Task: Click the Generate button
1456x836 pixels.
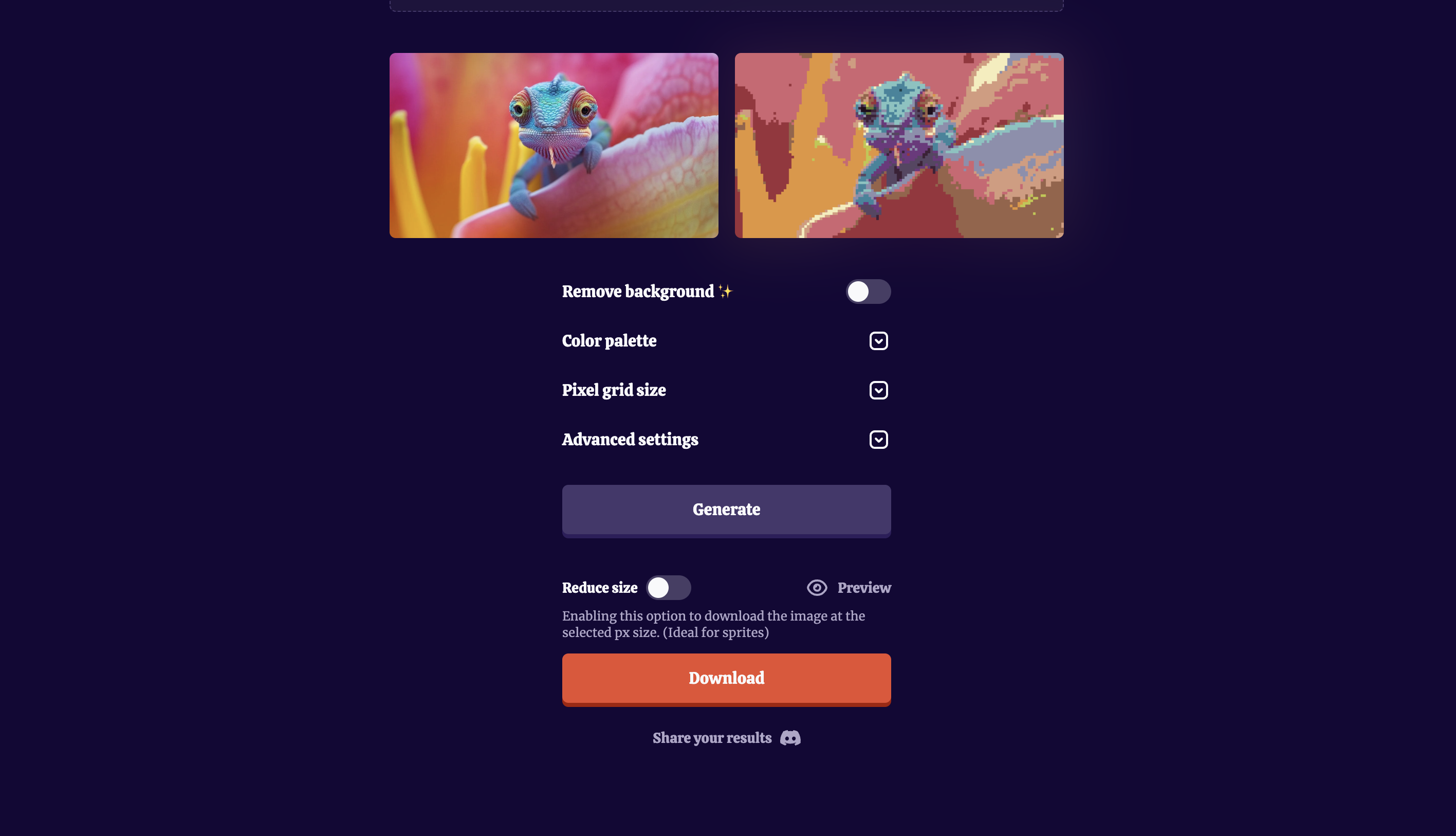Action: (x=726, y=511)
